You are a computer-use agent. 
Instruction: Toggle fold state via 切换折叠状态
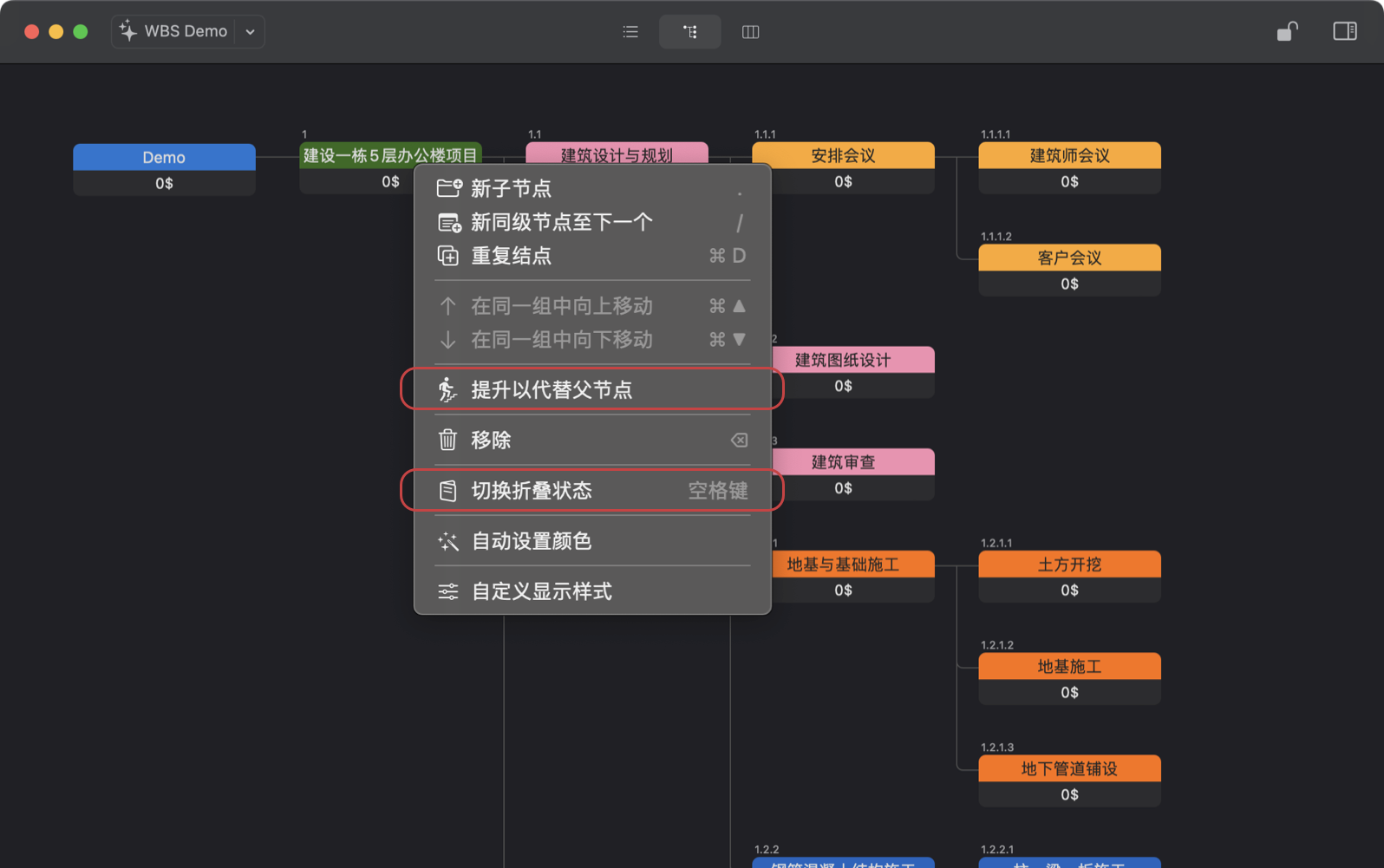coord(531,491)
